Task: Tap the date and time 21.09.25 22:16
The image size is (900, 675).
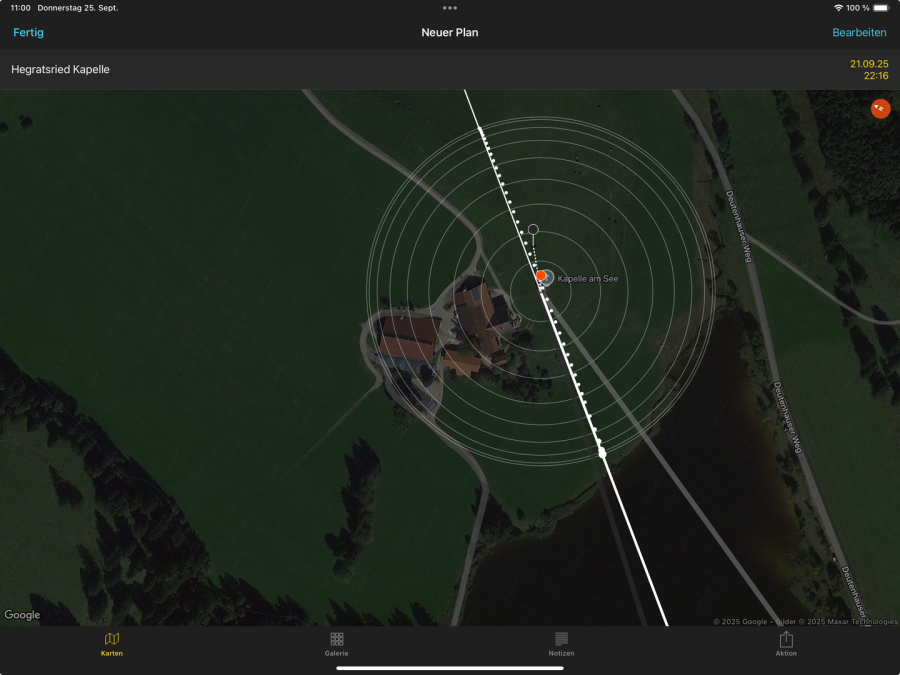Action: (x=869, y=69)
